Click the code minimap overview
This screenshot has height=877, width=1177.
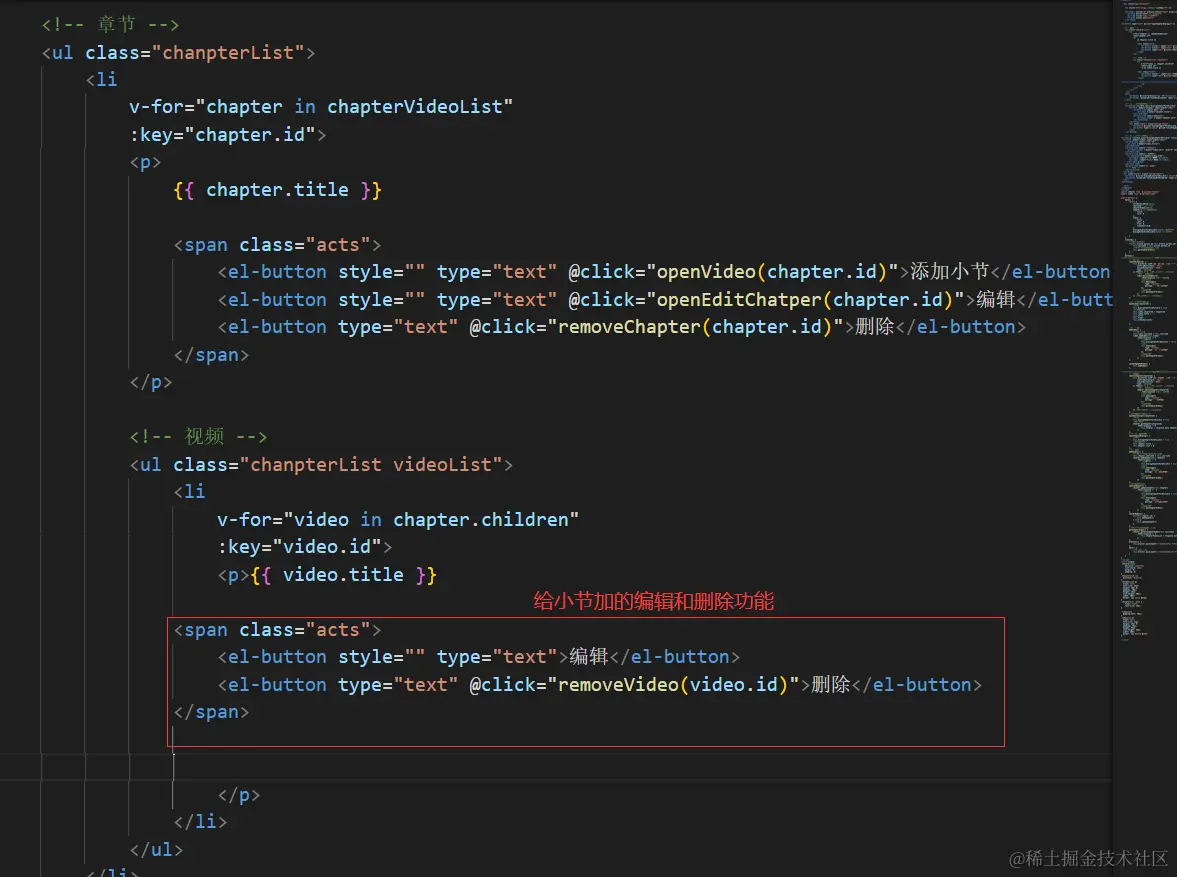tap(1147, 323)
